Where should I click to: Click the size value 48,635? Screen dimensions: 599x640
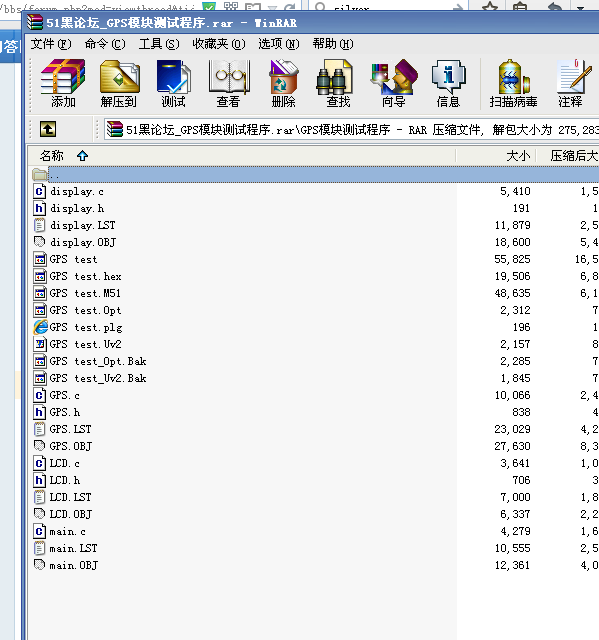[512, 293]
